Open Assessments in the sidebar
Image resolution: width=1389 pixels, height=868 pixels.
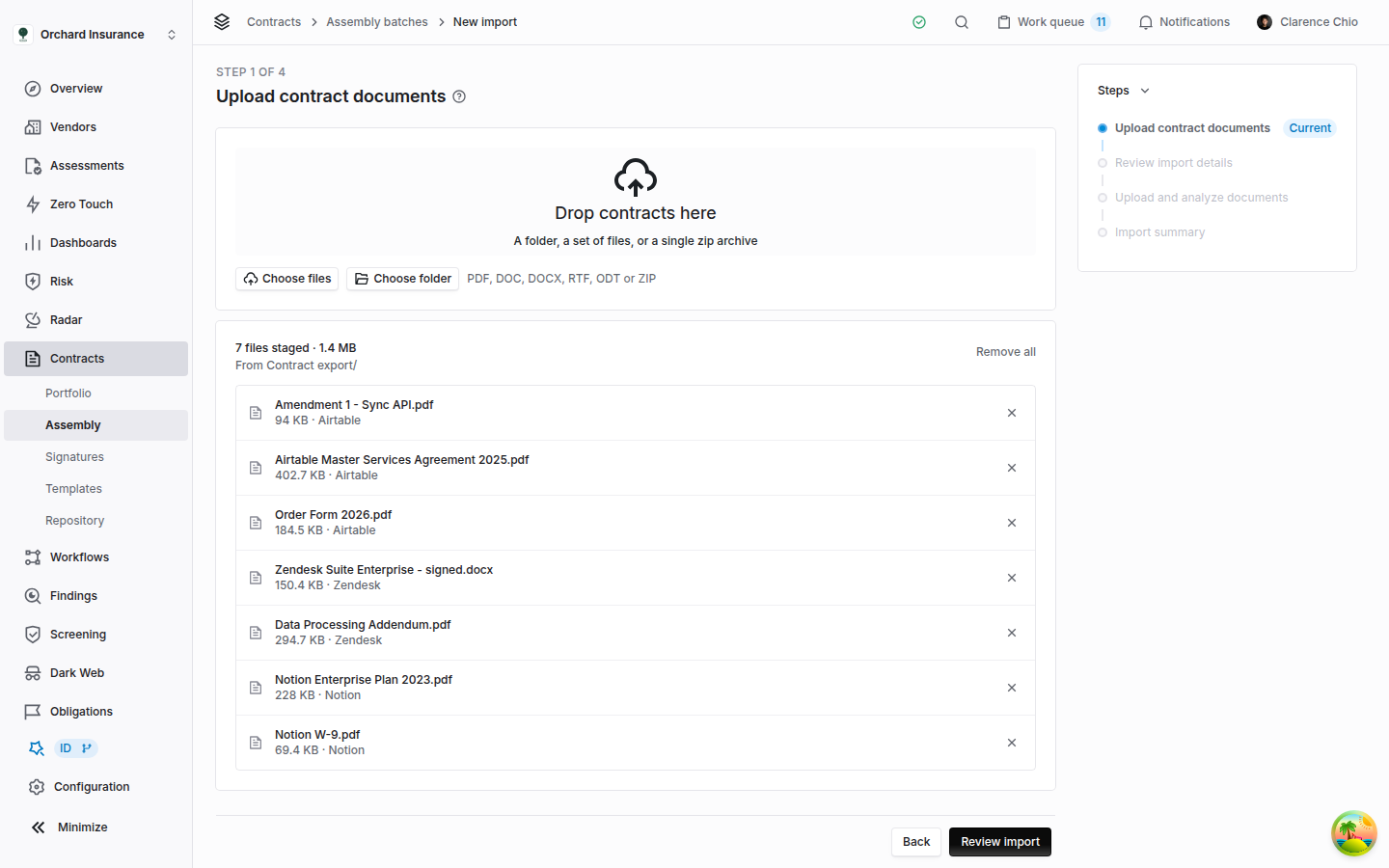(95, 166)
